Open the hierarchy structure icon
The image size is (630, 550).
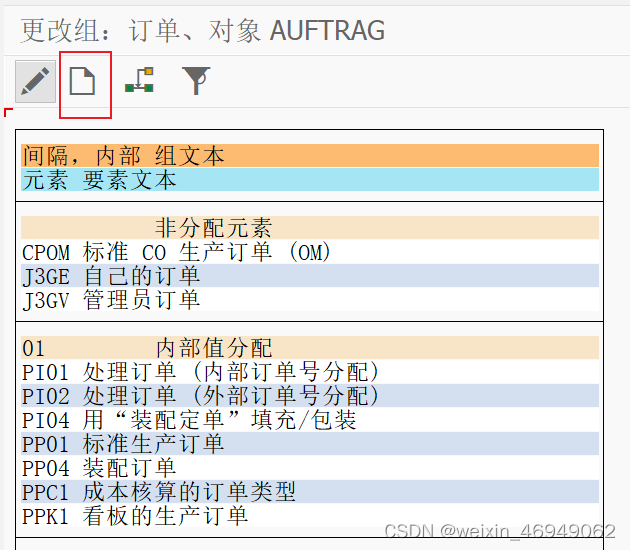139,80
